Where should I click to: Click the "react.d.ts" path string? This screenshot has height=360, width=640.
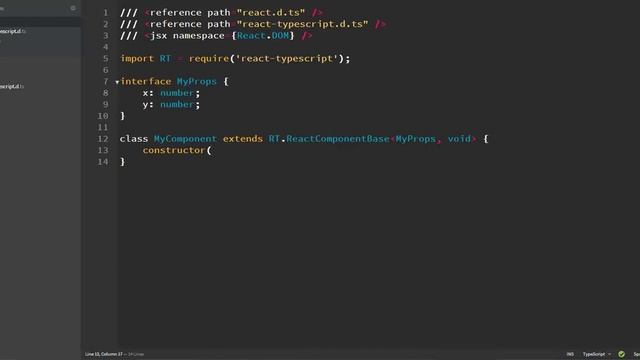coord(271,13)
